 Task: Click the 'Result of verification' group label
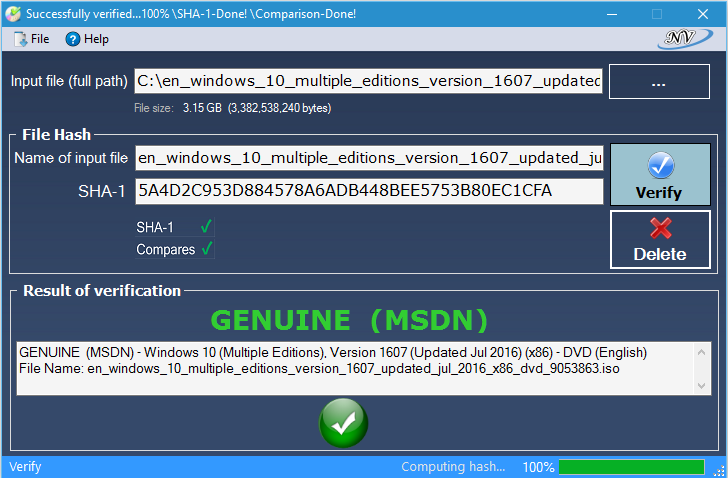[102, 291]
